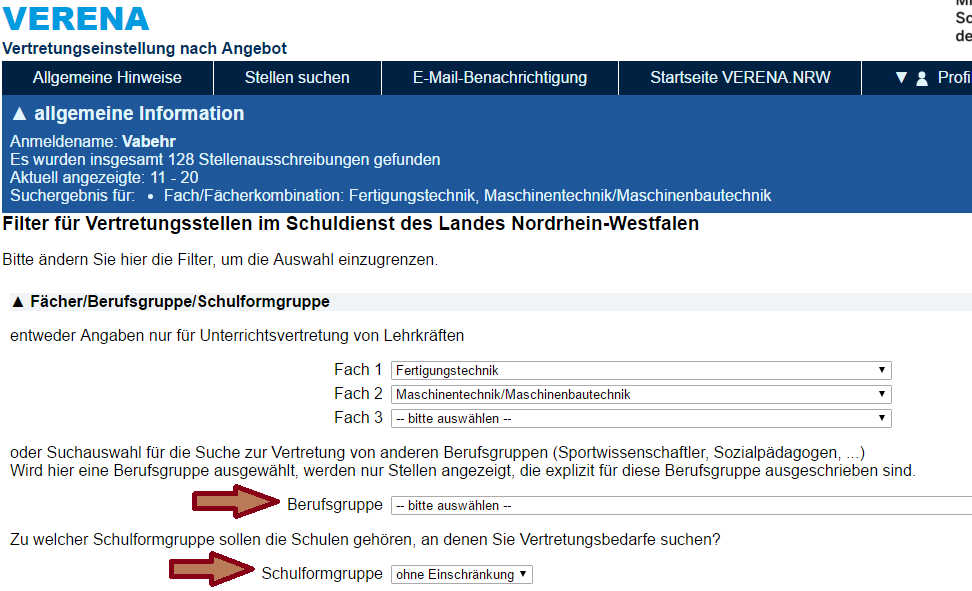972x591 pixels.
Task: Click the red arrow pointing to Schulformgruppe
Action: tap(211, 571)
